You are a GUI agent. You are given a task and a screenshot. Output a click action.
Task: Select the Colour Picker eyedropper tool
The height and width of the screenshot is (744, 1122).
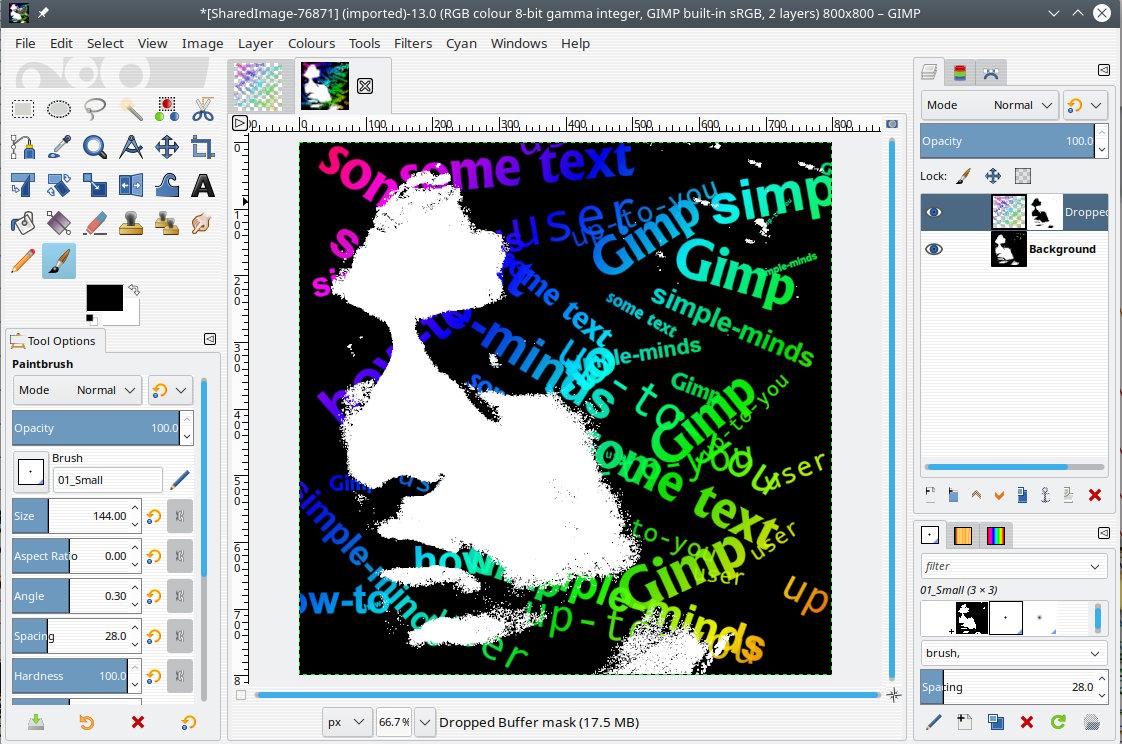click(x=59, y=147)
